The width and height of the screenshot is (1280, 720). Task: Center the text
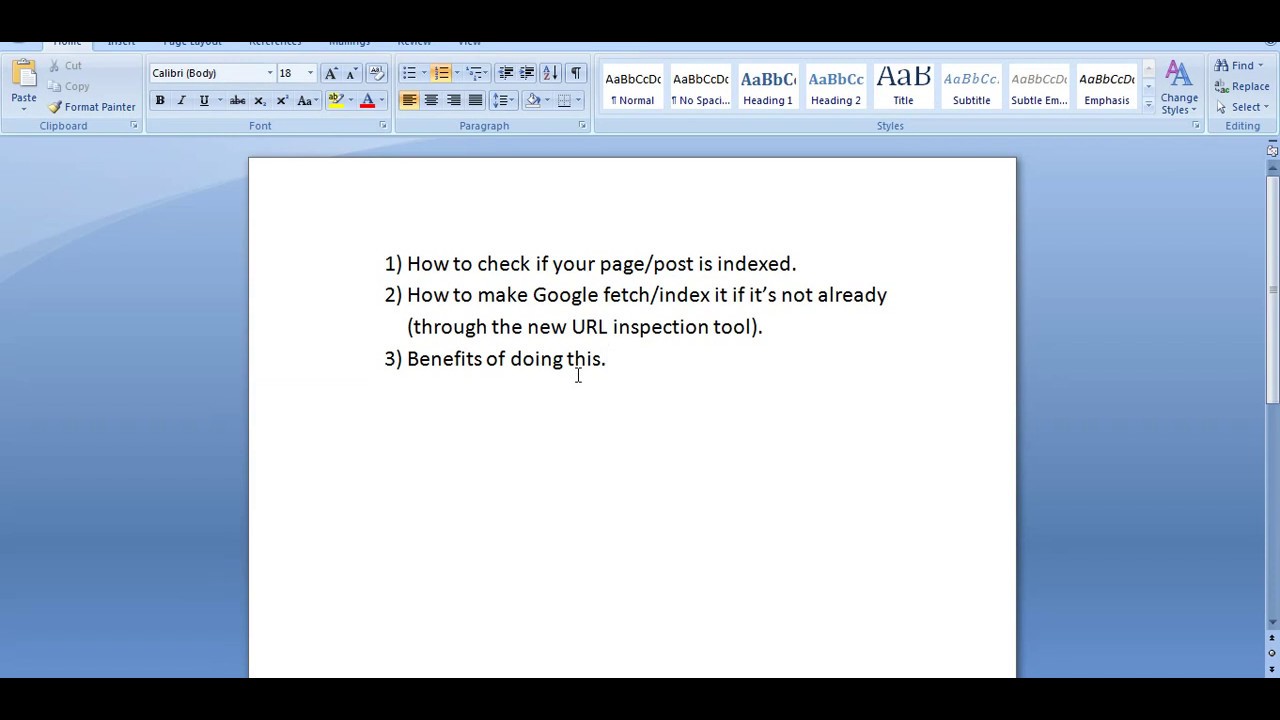pyautogui.click(x=431, y=100)
